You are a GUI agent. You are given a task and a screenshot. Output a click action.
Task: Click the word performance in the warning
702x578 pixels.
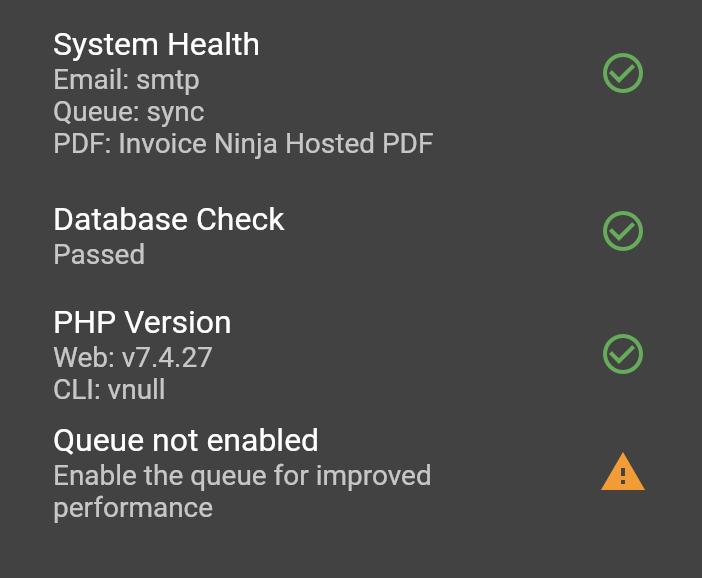pos(133,509)
